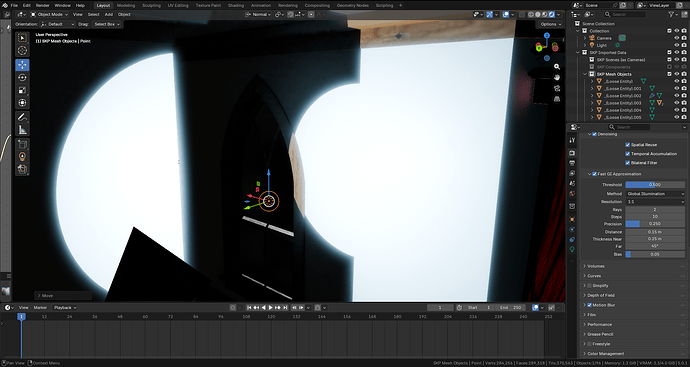Open the Object Data properties tab
Viewport: 690px width, 367px height.
[x=572, y=249]
